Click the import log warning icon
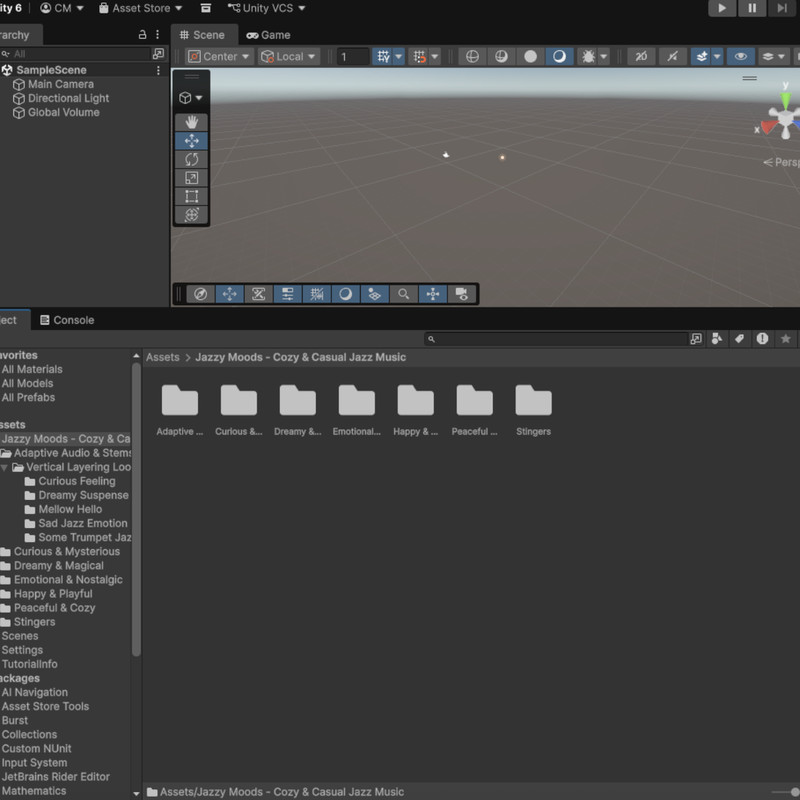This screenshot has width=800, height=800. (762, 339)
